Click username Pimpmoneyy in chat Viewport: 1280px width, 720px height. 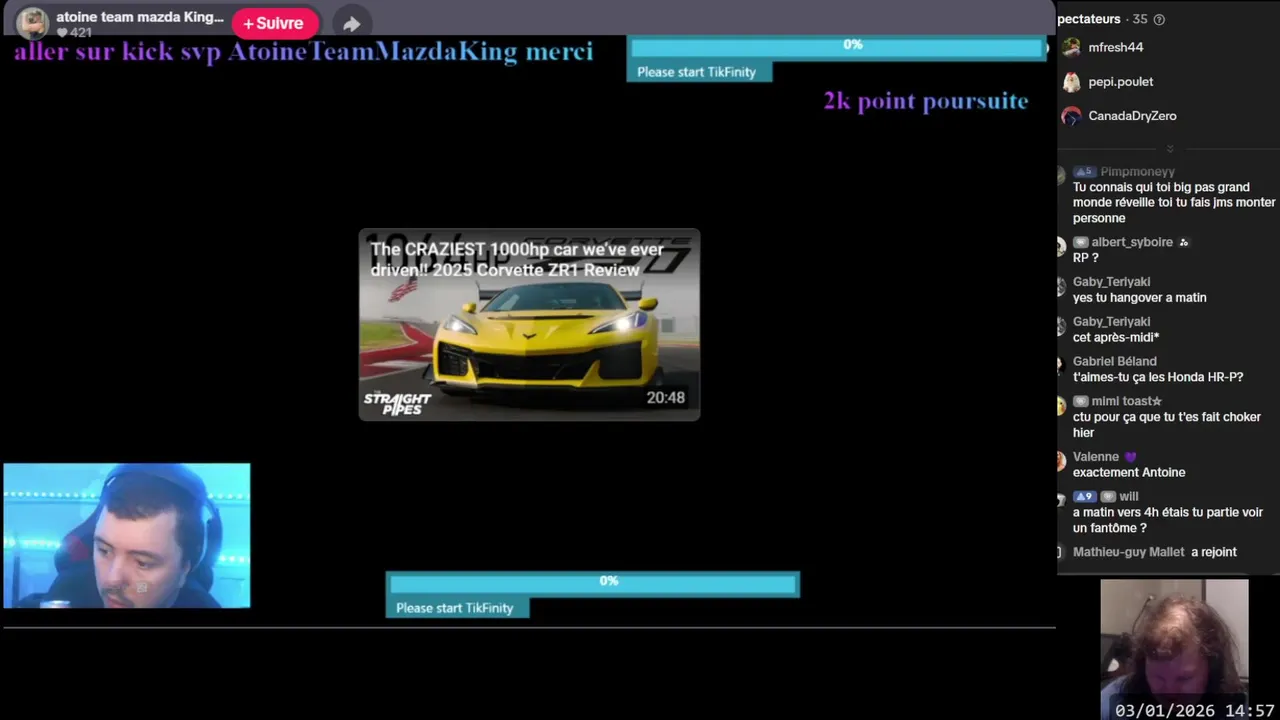point(1137,172)
